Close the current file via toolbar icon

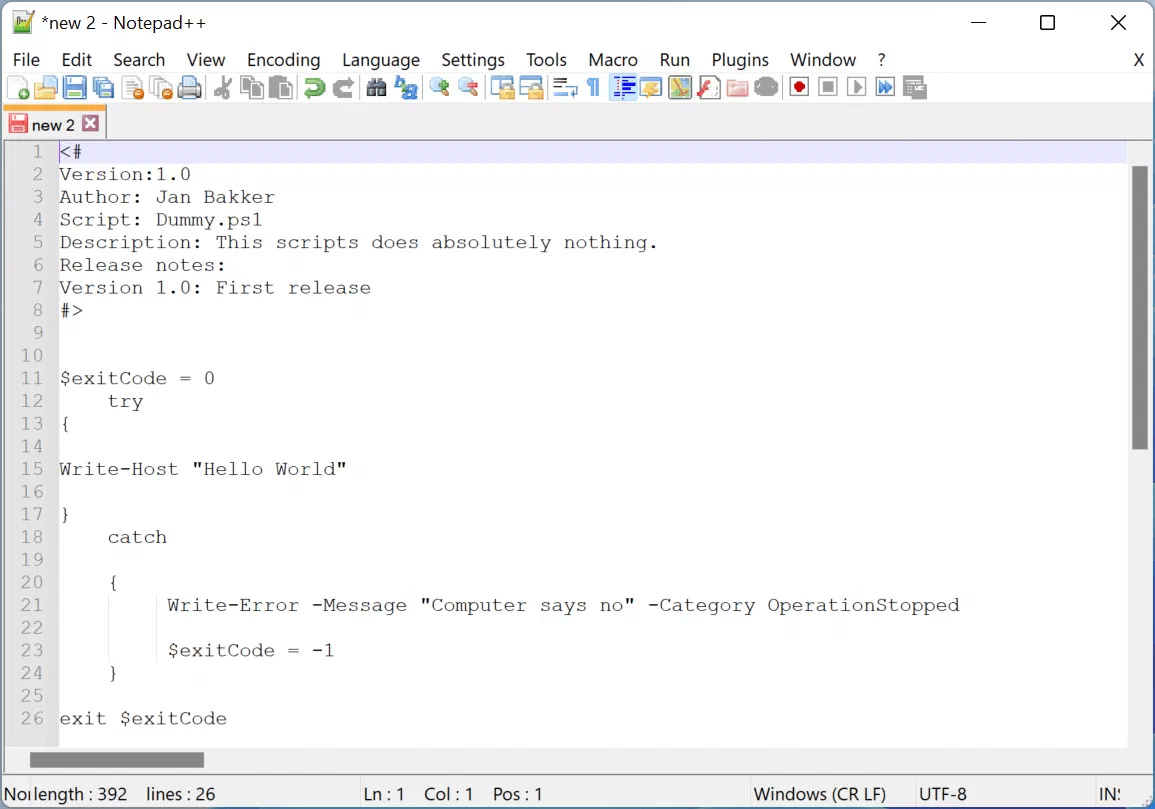click(133, 88)
